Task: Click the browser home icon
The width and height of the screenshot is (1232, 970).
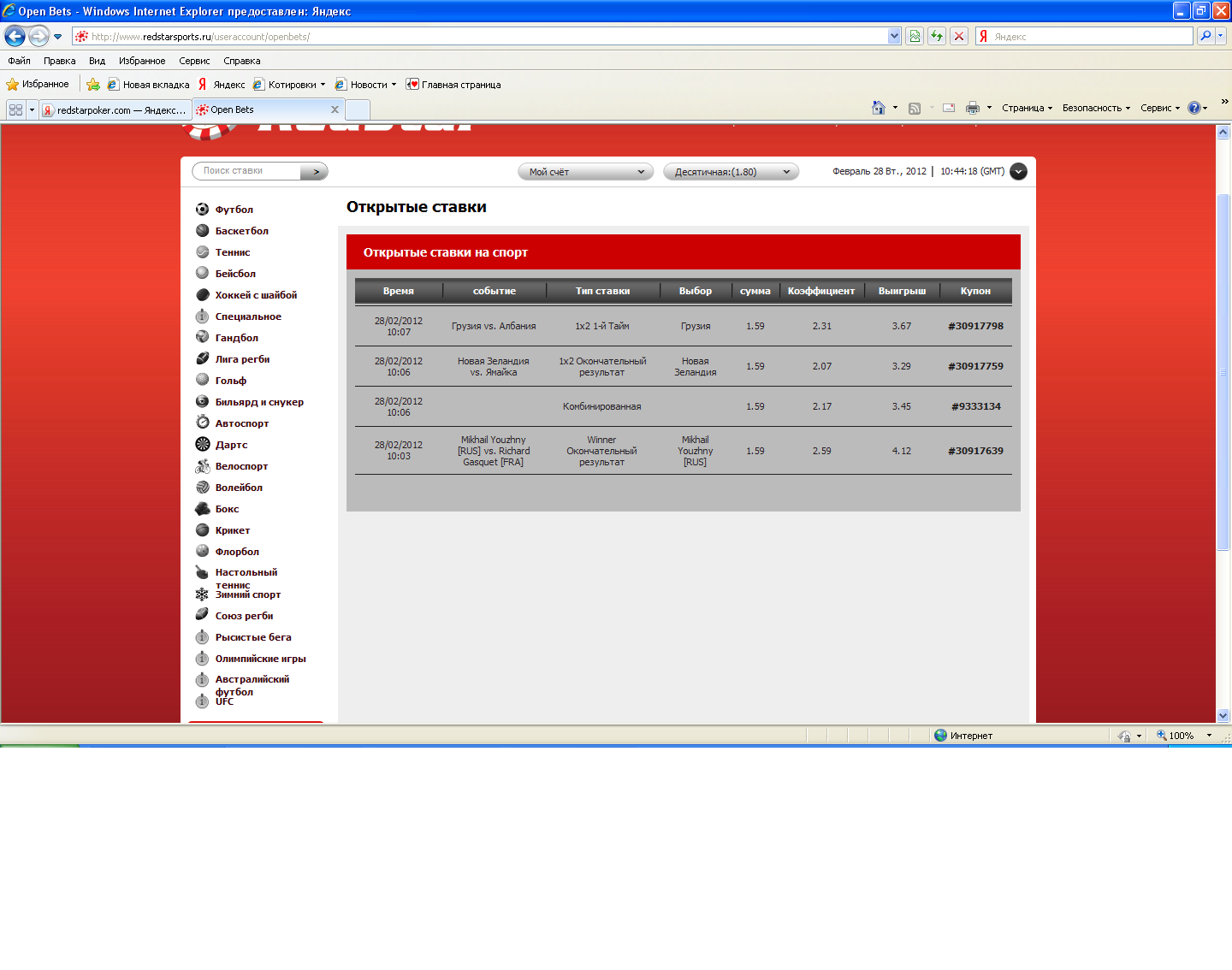Action: 878,108
